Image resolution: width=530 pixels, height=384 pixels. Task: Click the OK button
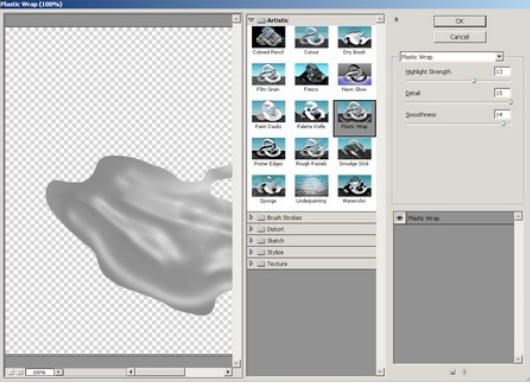tap(460, 21)
